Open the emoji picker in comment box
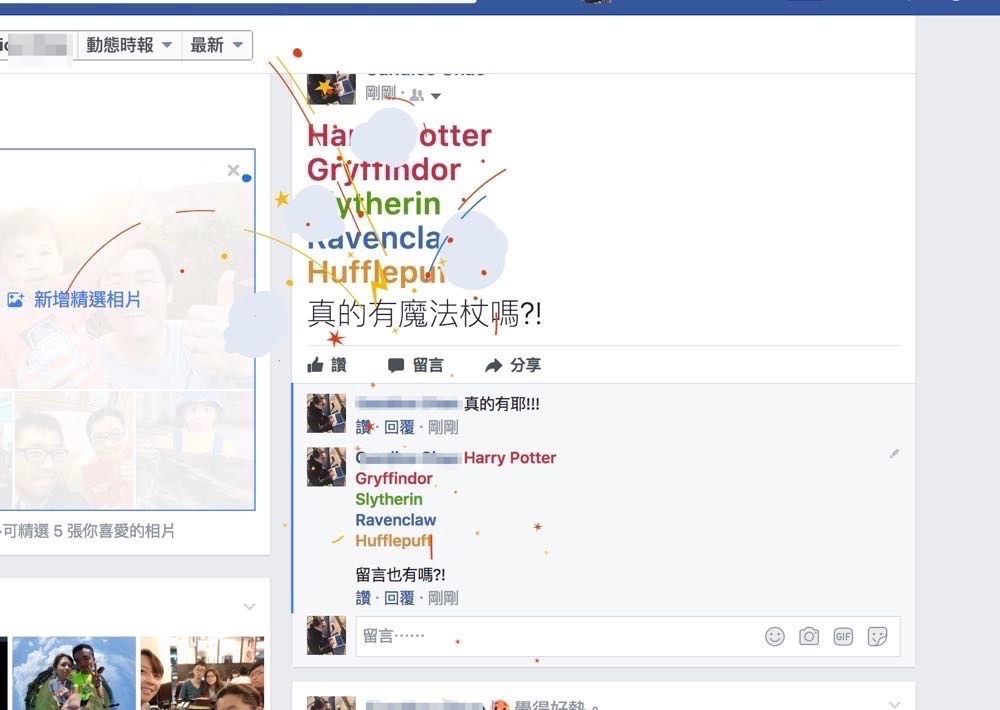Image resolution: width=1000 pixels, height=710 pixels. tap(775, 636)
